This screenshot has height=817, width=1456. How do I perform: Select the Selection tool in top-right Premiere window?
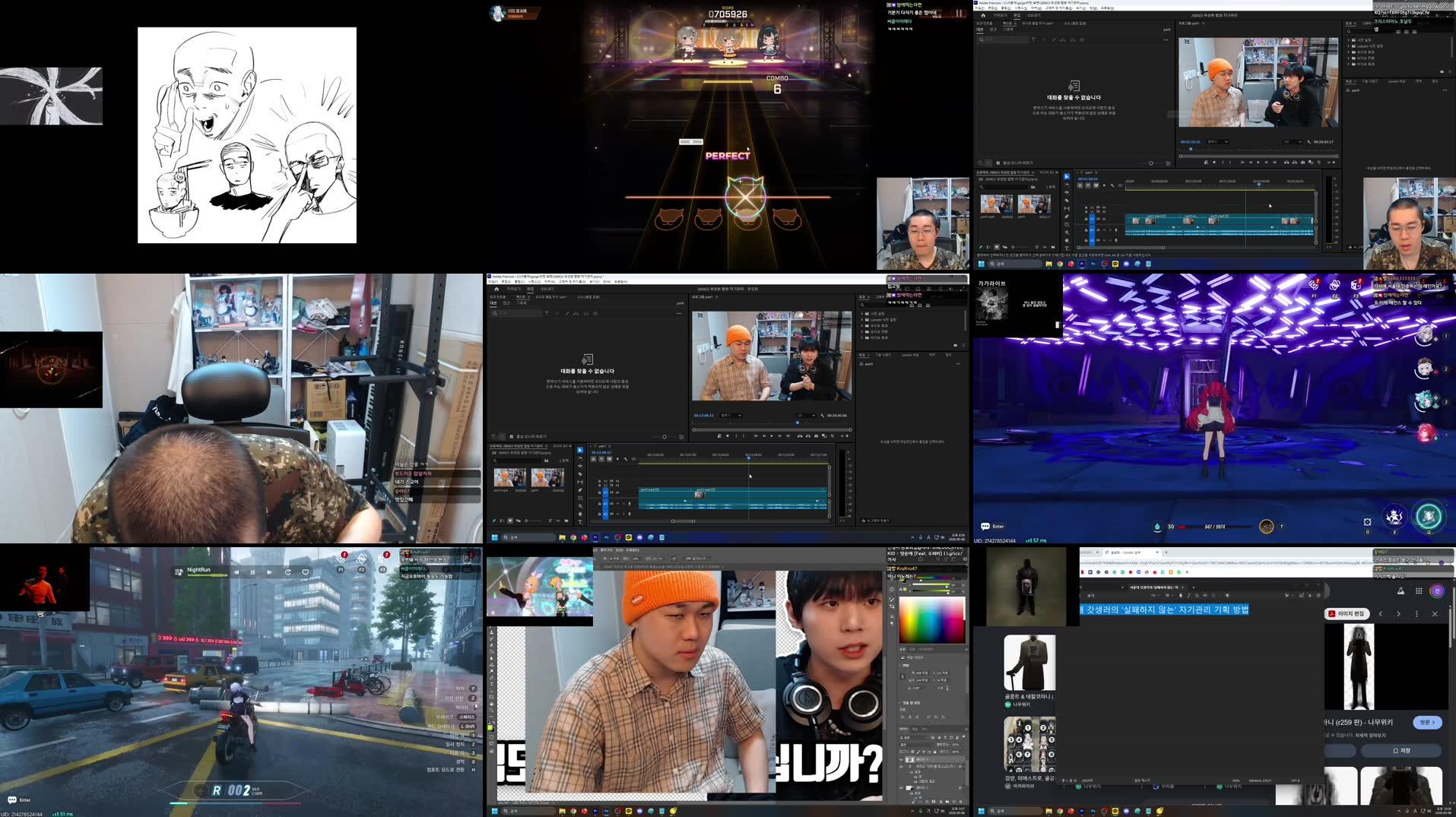point(1067,176)
